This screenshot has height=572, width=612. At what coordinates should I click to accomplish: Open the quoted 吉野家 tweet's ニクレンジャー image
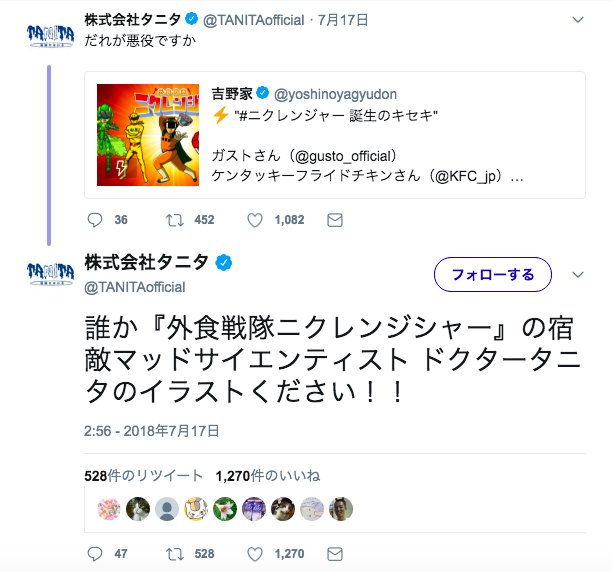click(x=148, y=135)
